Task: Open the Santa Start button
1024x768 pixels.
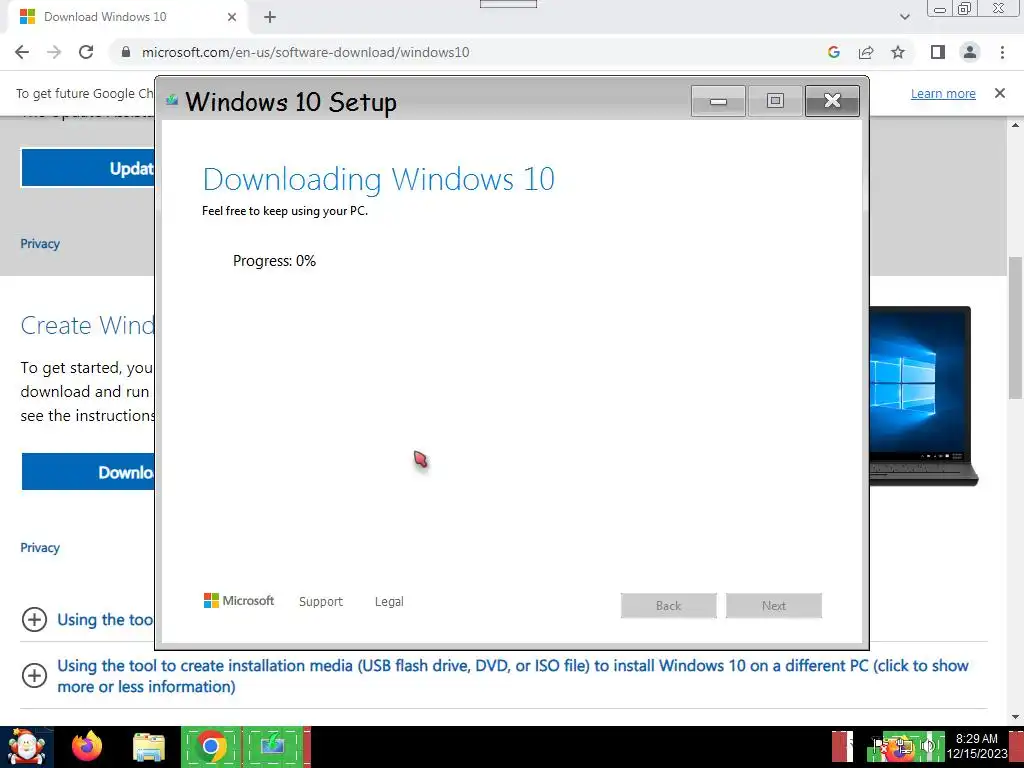Action: 26,746
